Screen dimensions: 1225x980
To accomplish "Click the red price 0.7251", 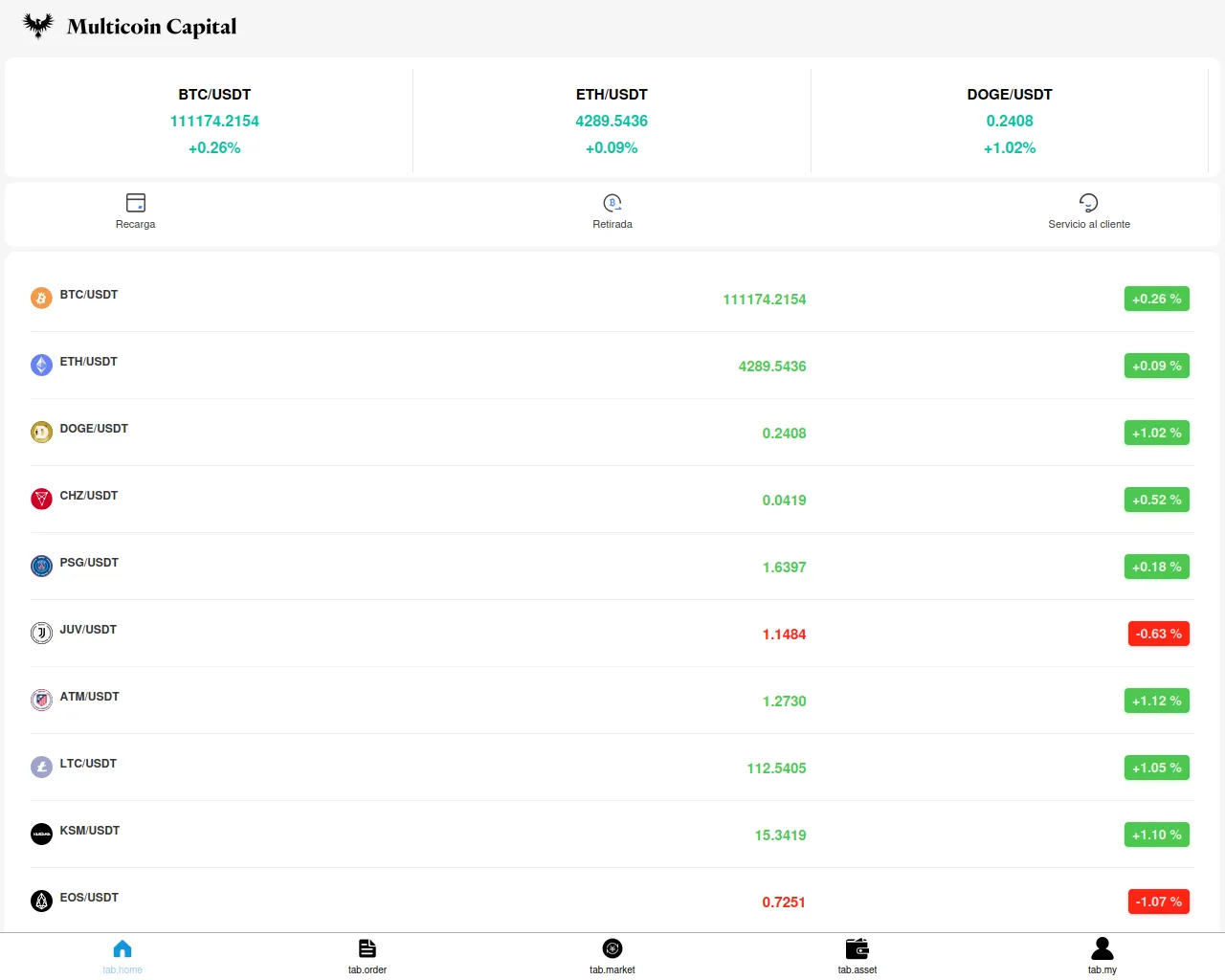I will coord(784,902).
